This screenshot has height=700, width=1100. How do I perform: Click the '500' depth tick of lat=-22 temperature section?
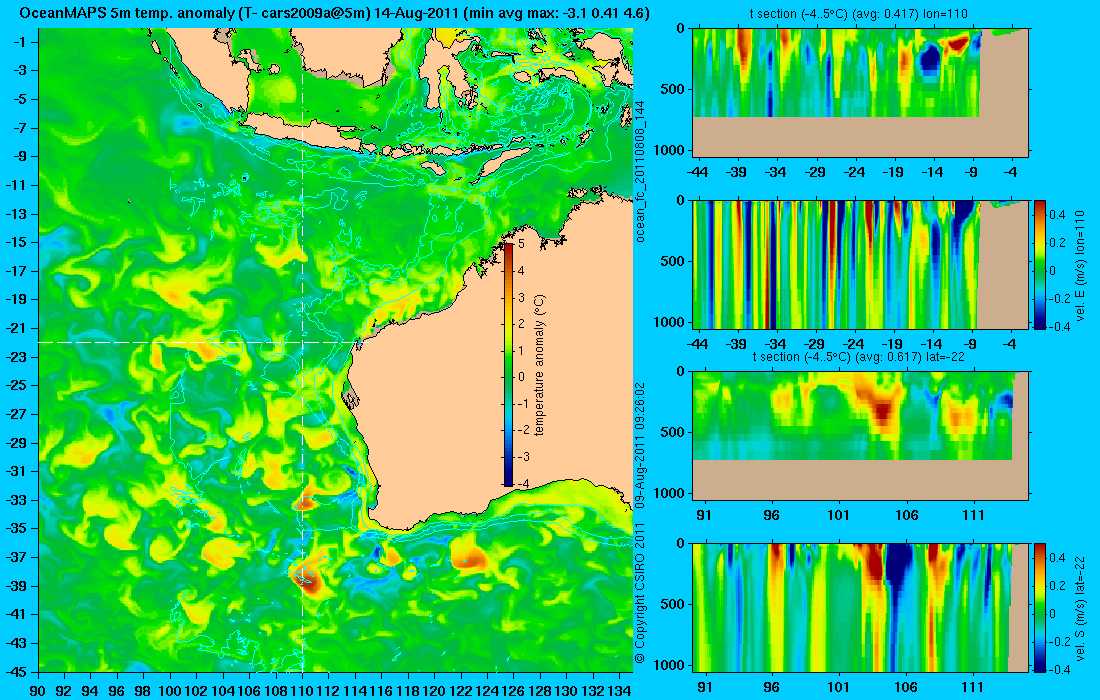click(674, 432)
